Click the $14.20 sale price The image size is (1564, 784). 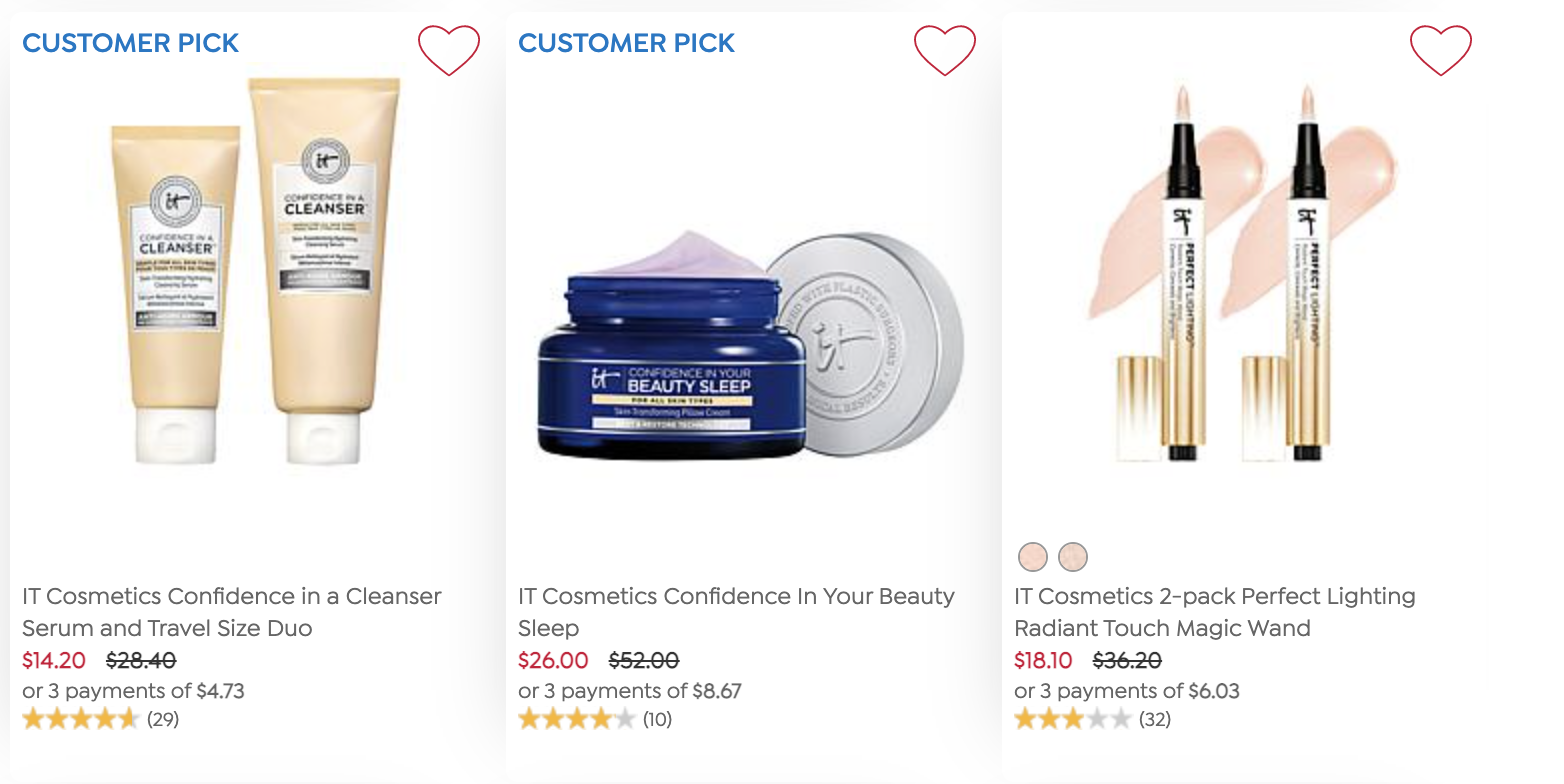[54, 661]
